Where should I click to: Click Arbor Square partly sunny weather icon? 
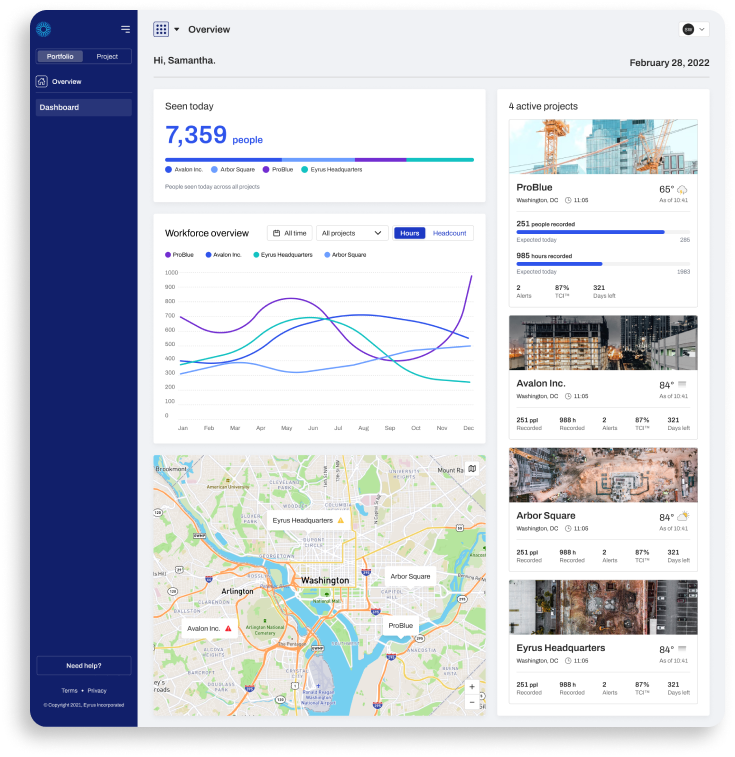click(683, 517)
